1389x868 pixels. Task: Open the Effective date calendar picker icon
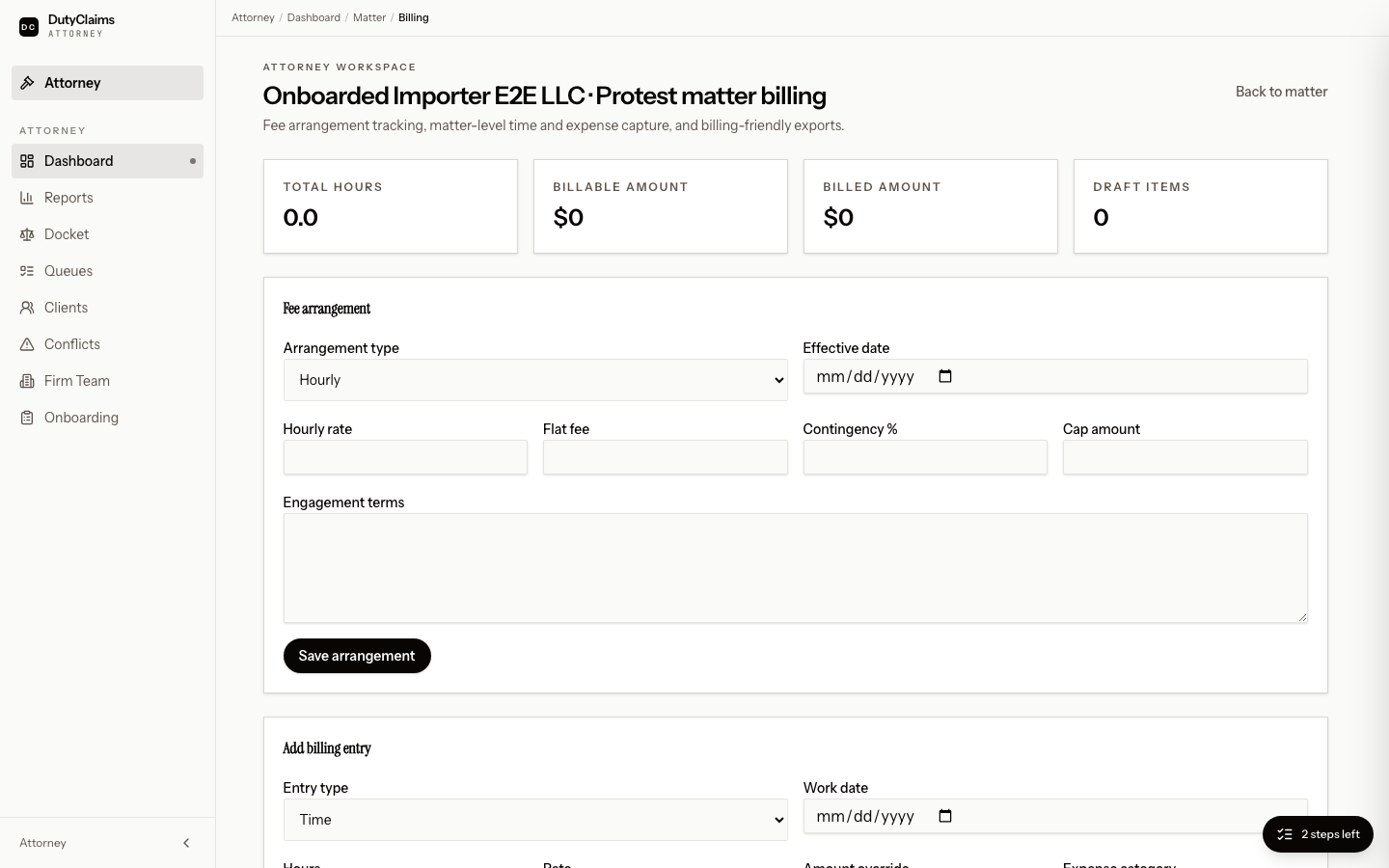[x=945, y=376]
